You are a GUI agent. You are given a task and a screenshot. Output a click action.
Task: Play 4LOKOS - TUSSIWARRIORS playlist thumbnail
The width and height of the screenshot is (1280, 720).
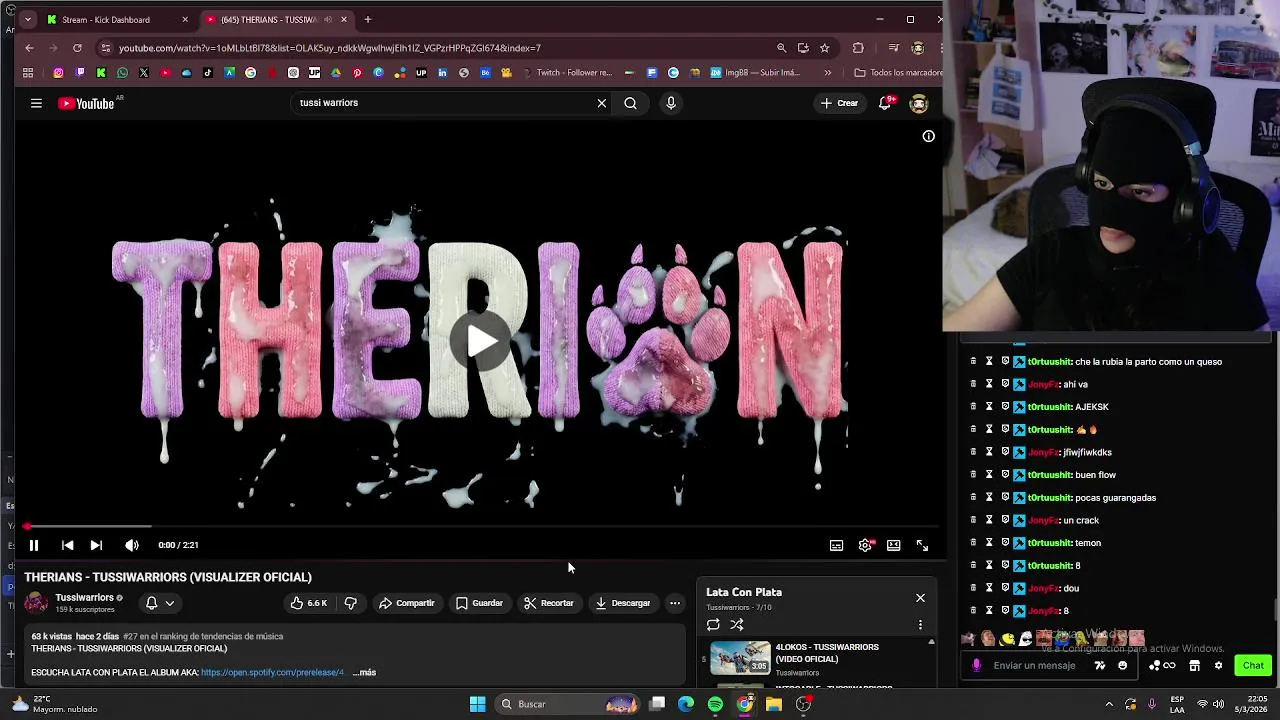coord(740,658)
